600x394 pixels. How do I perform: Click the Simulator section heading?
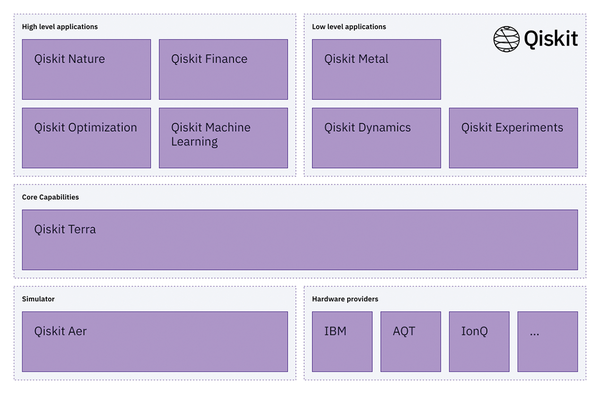pos(38,299)
